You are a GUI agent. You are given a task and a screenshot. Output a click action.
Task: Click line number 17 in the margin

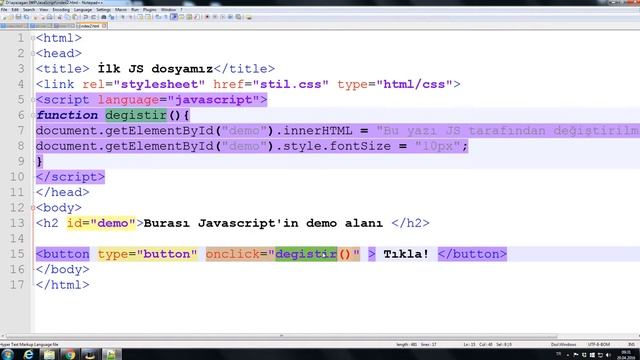tap(17, 285)
